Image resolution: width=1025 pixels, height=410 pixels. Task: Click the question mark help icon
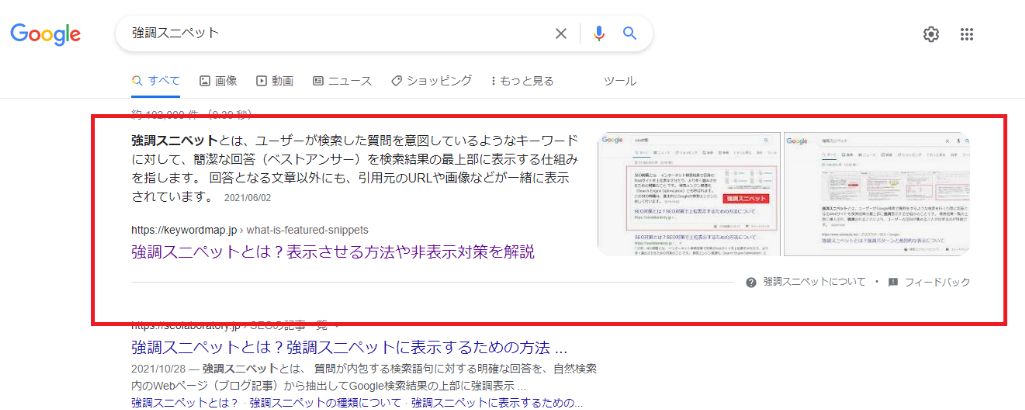coord(751,282)
